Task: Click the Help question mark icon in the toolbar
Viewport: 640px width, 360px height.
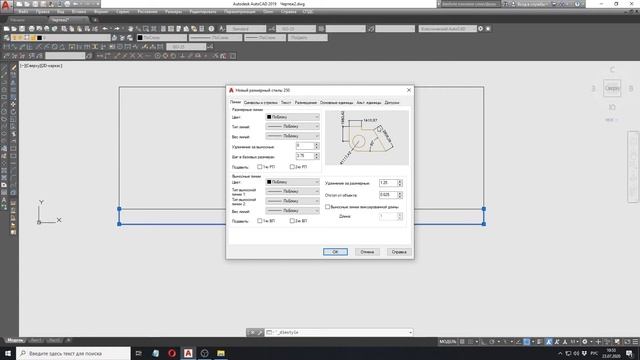Action: tap(211, 29)
